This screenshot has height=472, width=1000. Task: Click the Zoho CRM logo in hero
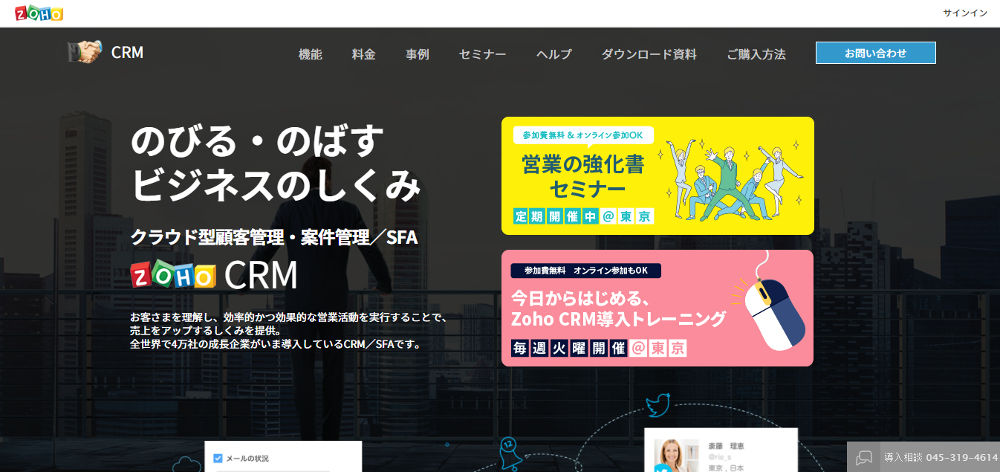tap(214, 275)
